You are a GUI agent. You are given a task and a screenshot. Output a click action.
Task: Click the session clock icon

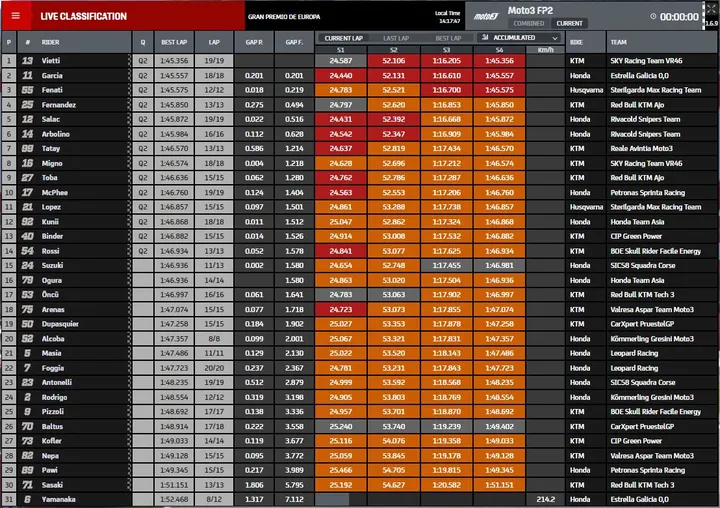pyautogui.click(x=653, y=17)
